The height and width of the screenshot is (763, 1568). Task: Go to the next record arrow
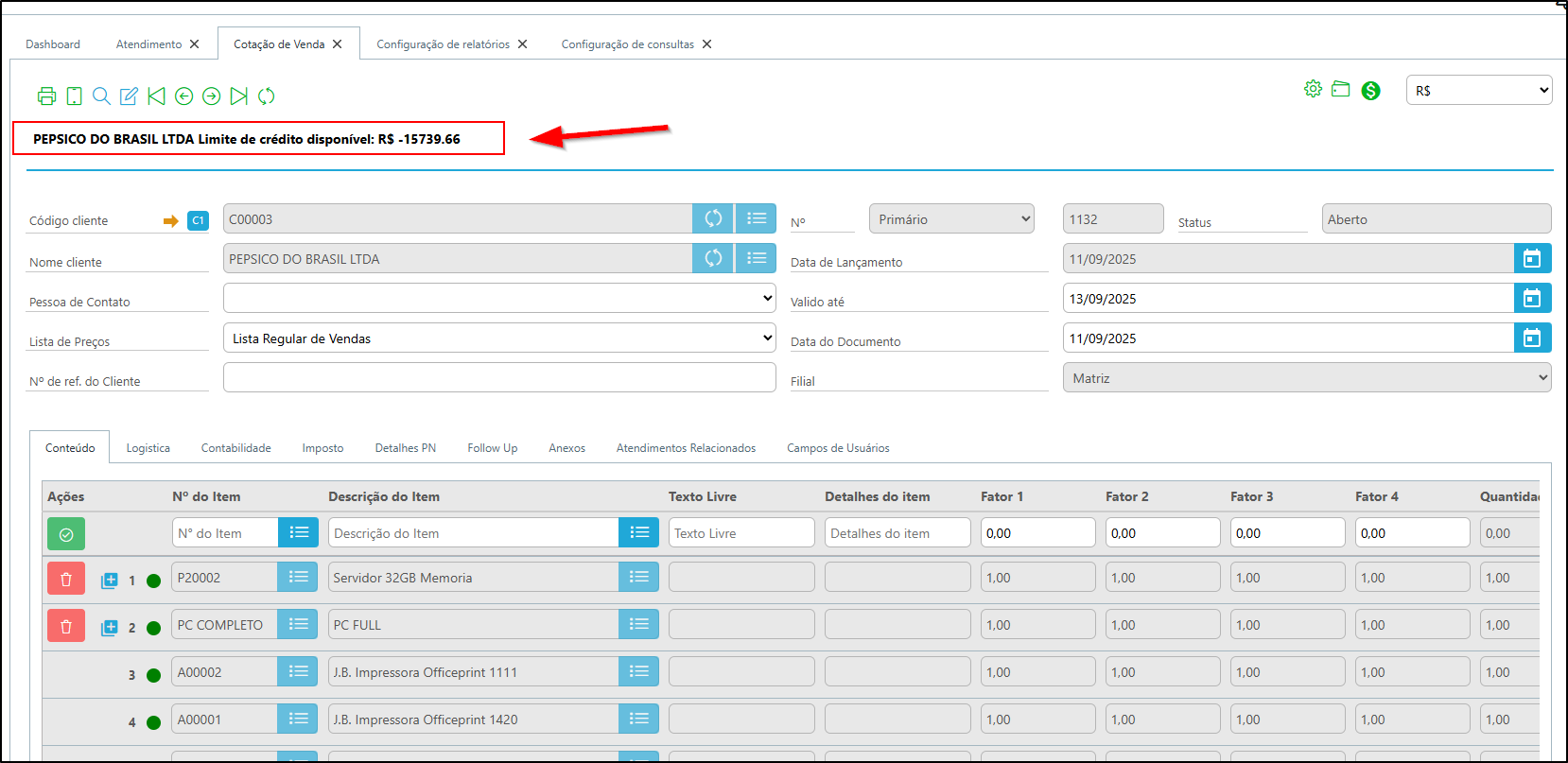[x=212, y=95]
